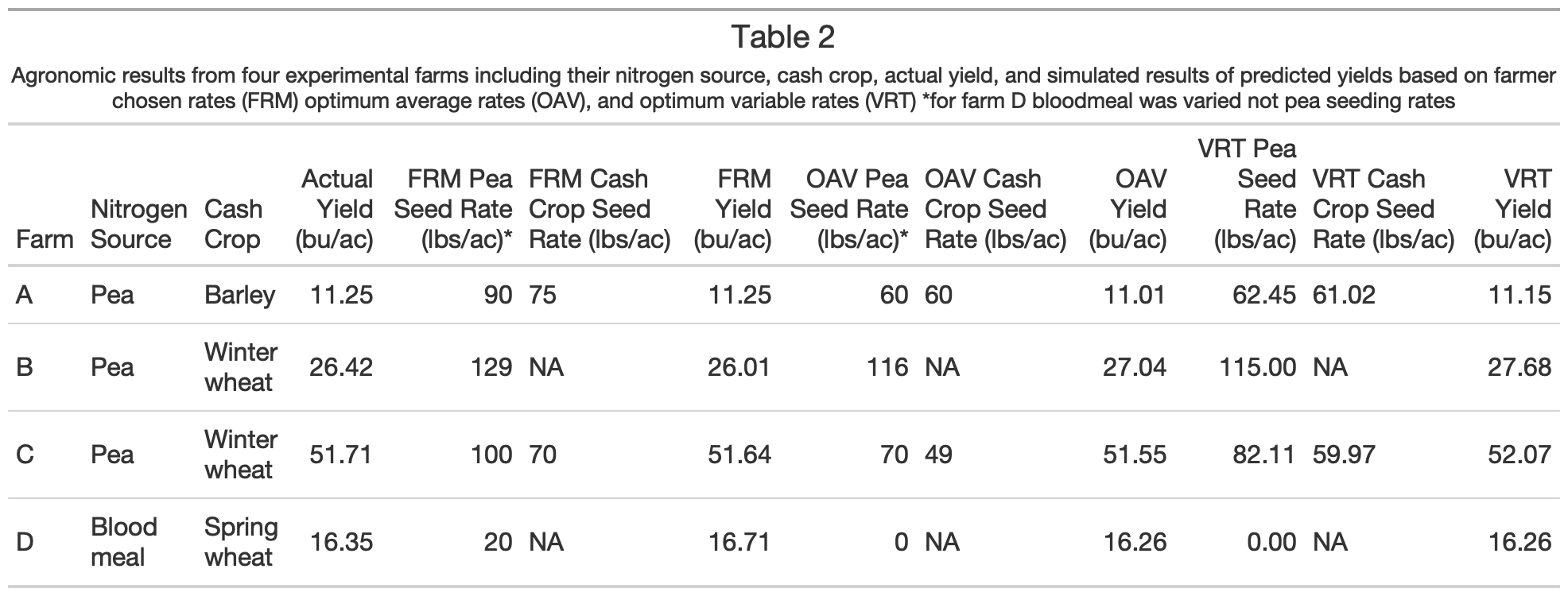
Task: Select Farm D FRM yield 16.71
Action: pyautogui.click(x=739, y=542)
